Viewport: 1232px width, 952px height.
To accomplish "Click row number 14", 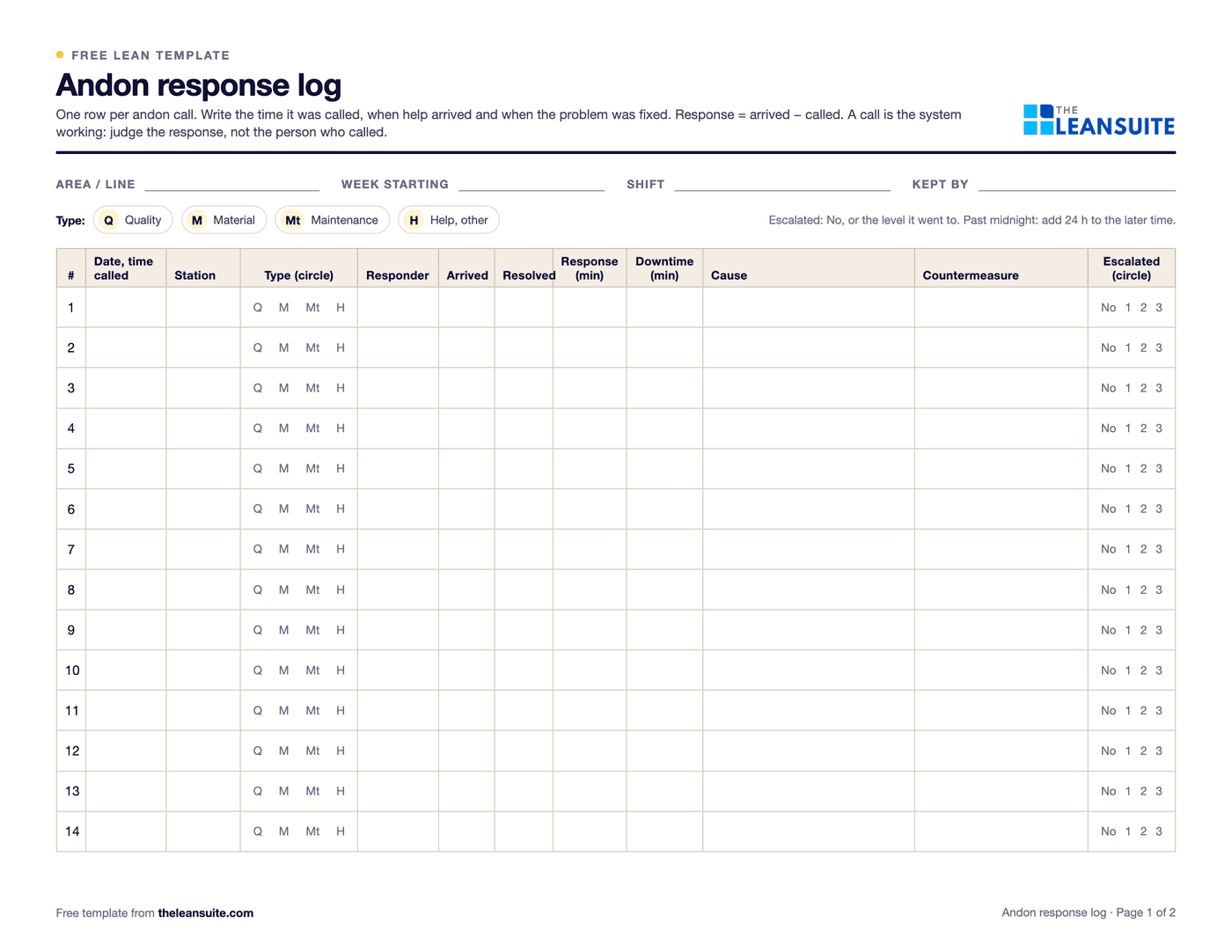I will [x=72, y=831].
